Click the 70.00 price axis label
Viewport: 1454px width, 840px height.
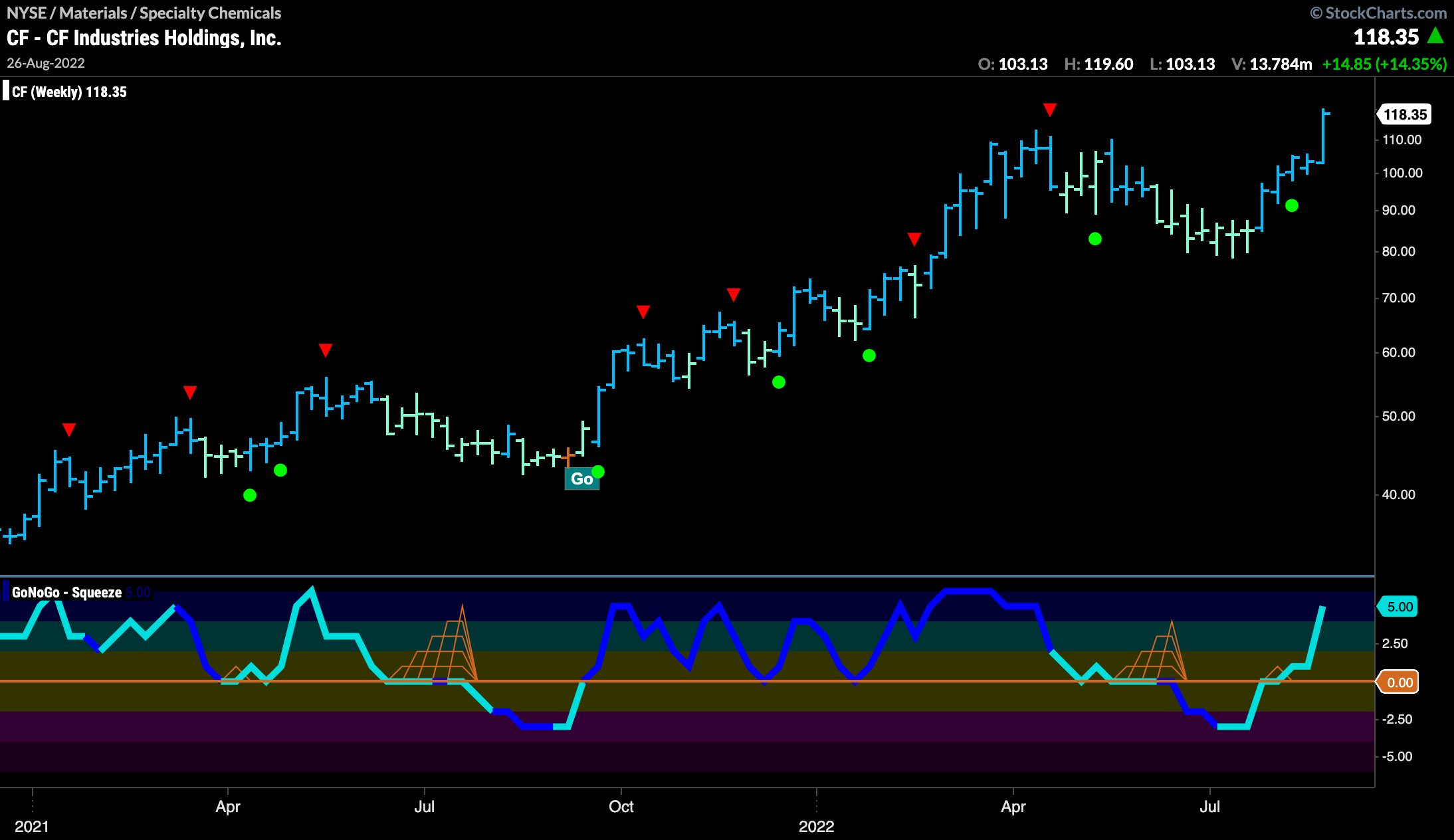(x=1399, y=298)
